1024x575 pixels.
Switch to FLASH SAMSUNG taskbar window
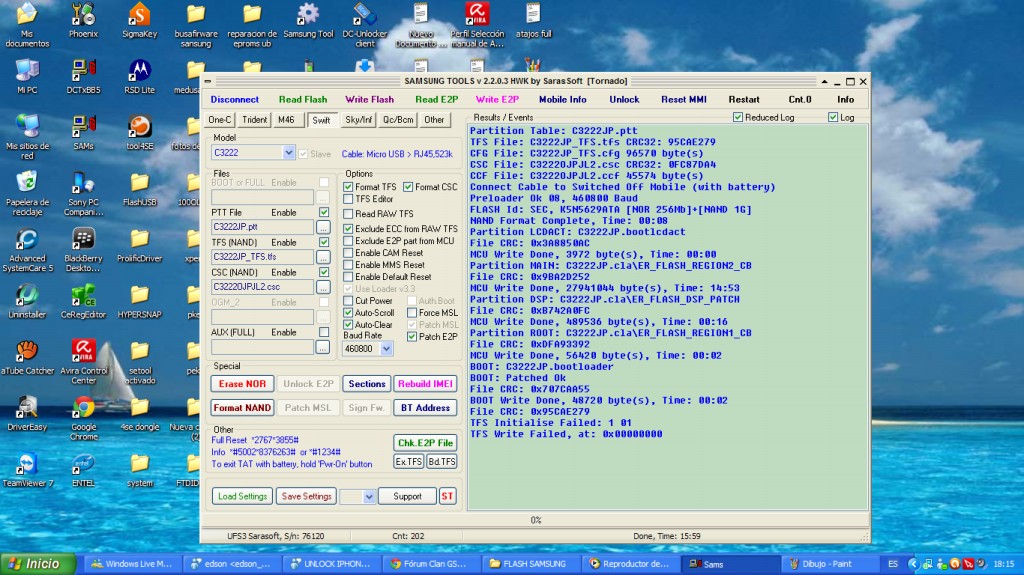point(530,564)
